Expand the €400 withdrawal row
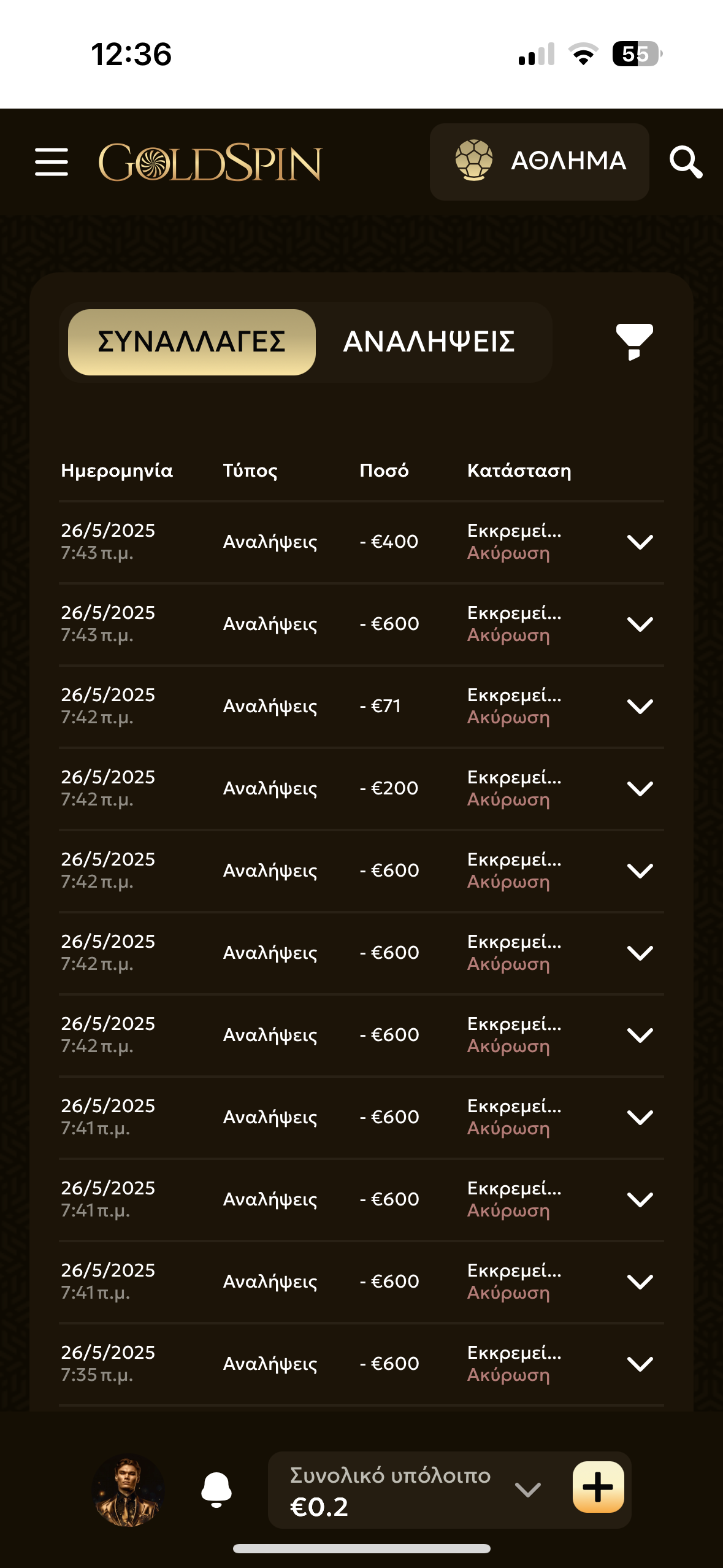Screen dimensions: 723x1568 [x=640, y=542]
